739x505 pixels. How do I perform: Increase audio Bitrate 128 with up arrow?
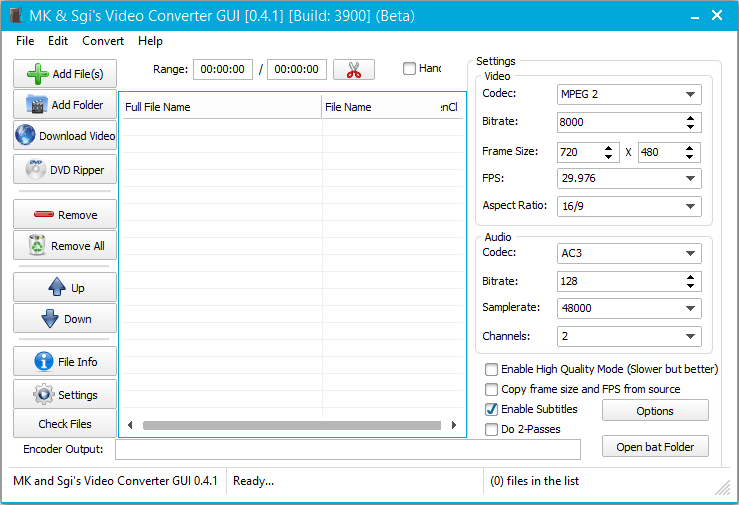690,277
